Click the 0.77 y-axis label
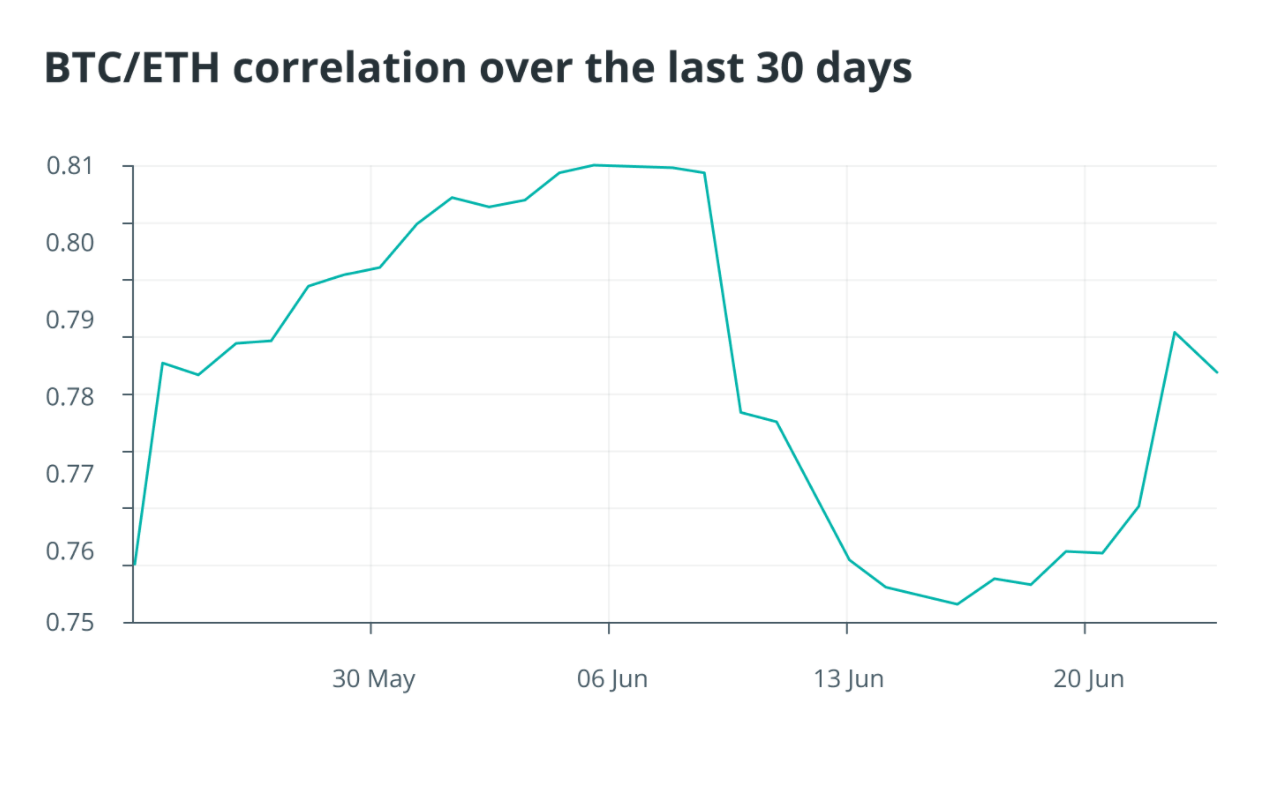This screenshot has height=796, width=1265. coord(71,474)
